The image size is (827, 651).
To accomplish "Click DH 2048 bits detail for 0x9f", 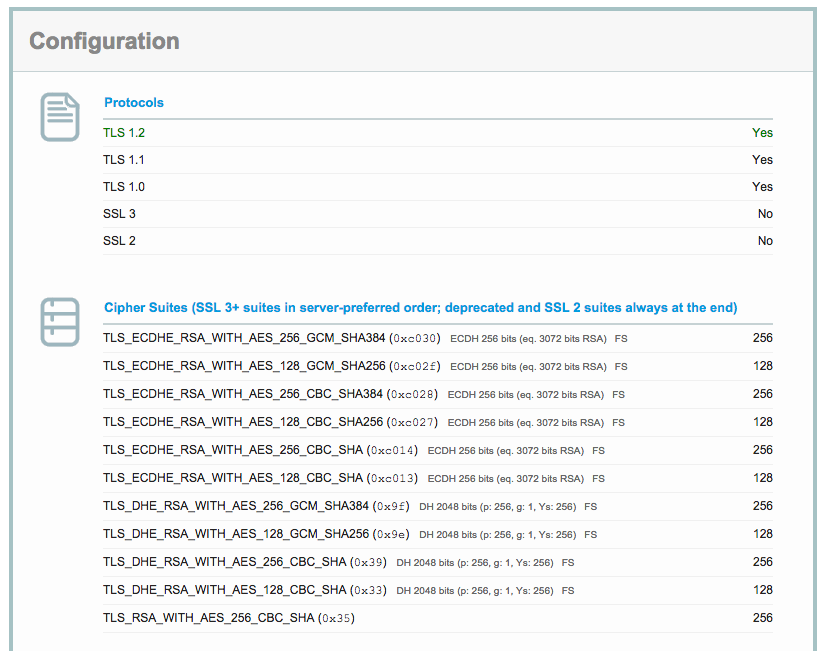I will [498, 506].
